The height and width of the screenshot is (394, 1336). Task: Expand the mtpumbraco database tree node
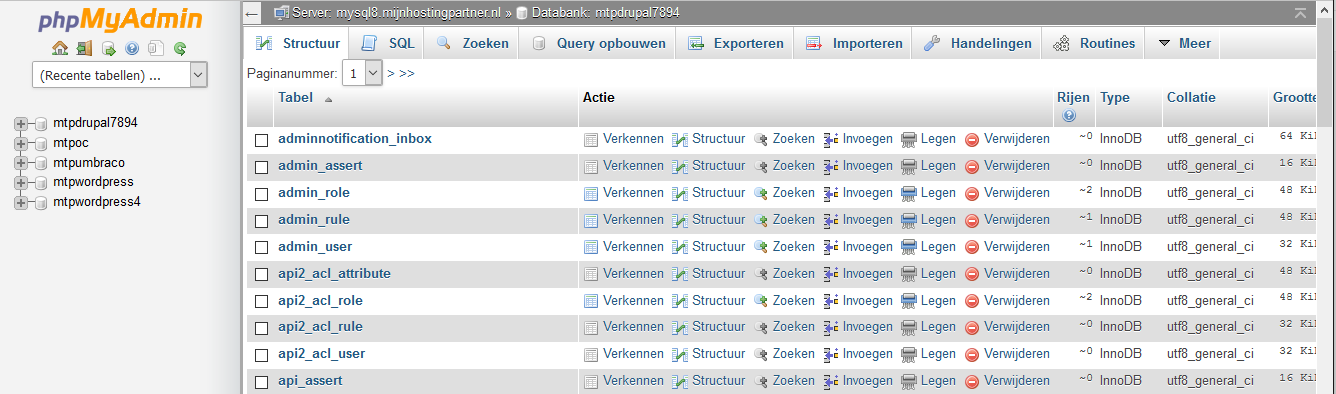(20, 163)
